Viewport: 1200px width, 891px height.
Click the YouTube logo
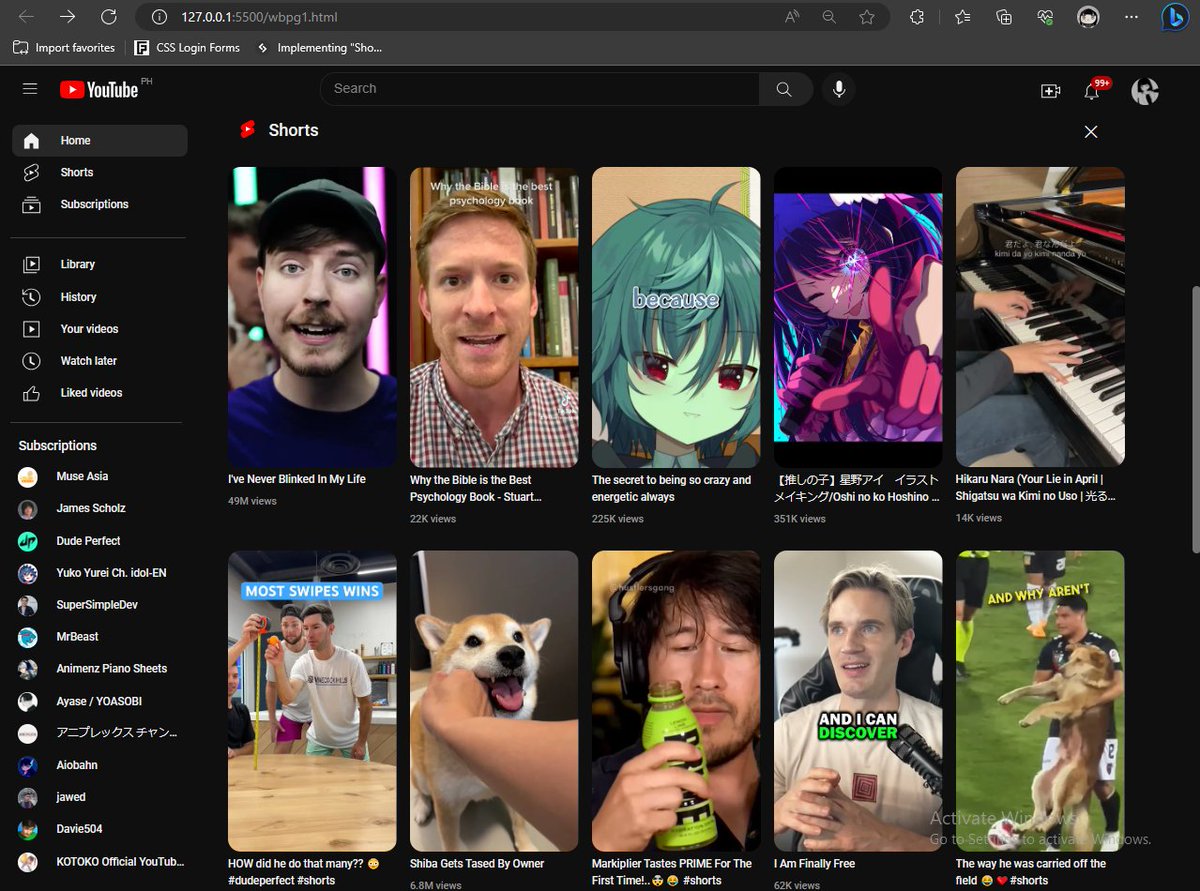(x=99, y=90)
